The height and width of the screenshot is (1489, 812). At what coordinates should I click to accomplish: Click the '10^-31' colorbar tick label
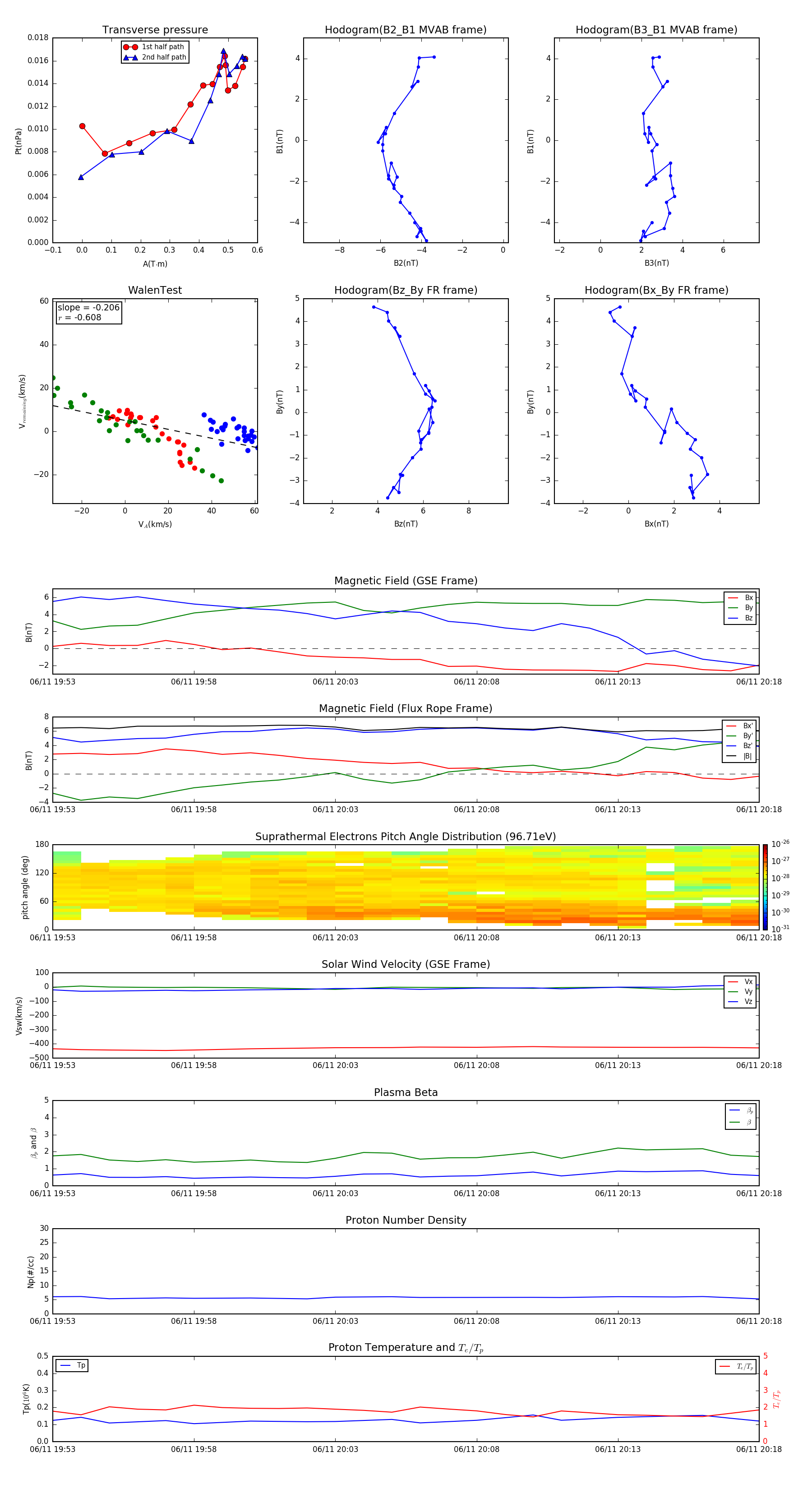[781, 929]
